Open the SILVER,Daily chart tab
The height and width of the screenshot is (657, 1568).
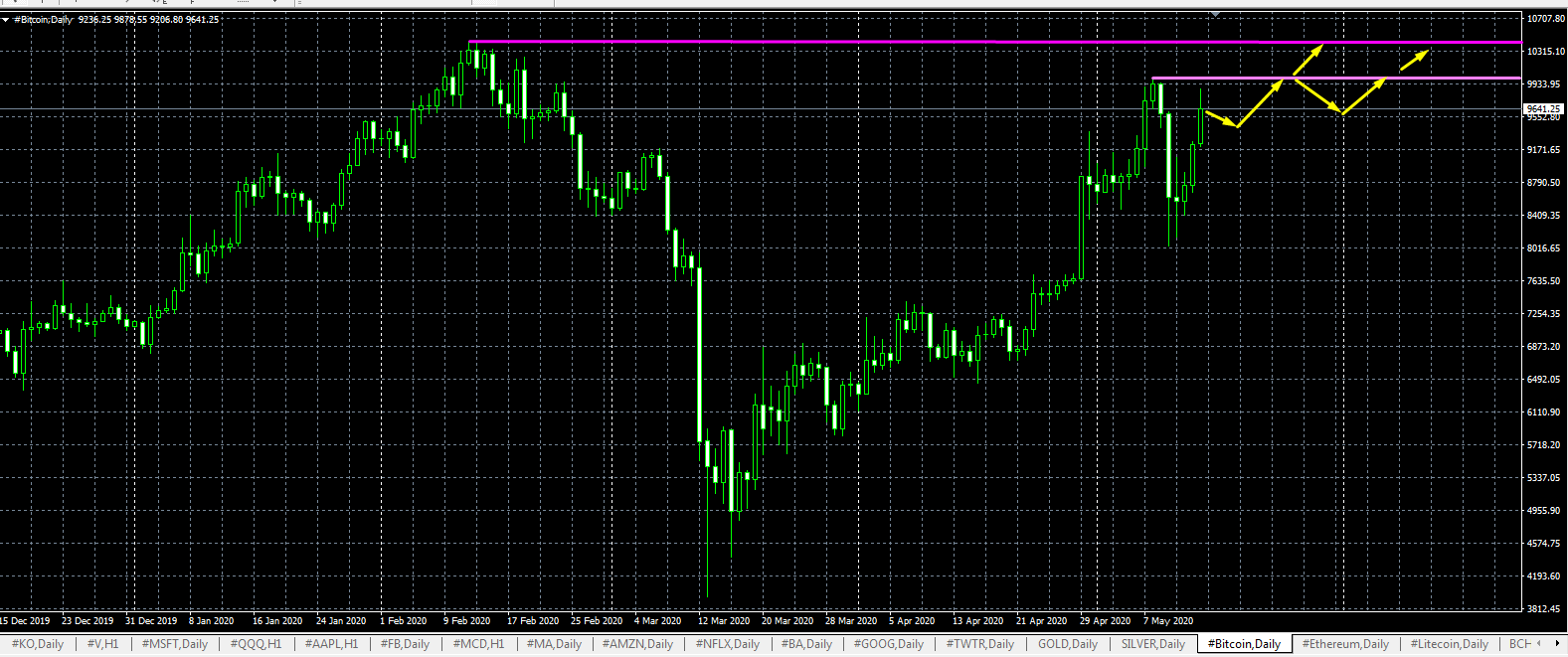pyautogui.click(x=1153, y=644)
